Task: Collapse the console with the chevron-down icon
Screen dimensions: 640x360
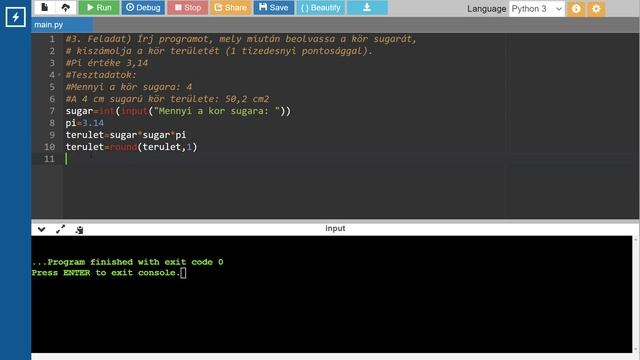Action: (x=42, y=229)
